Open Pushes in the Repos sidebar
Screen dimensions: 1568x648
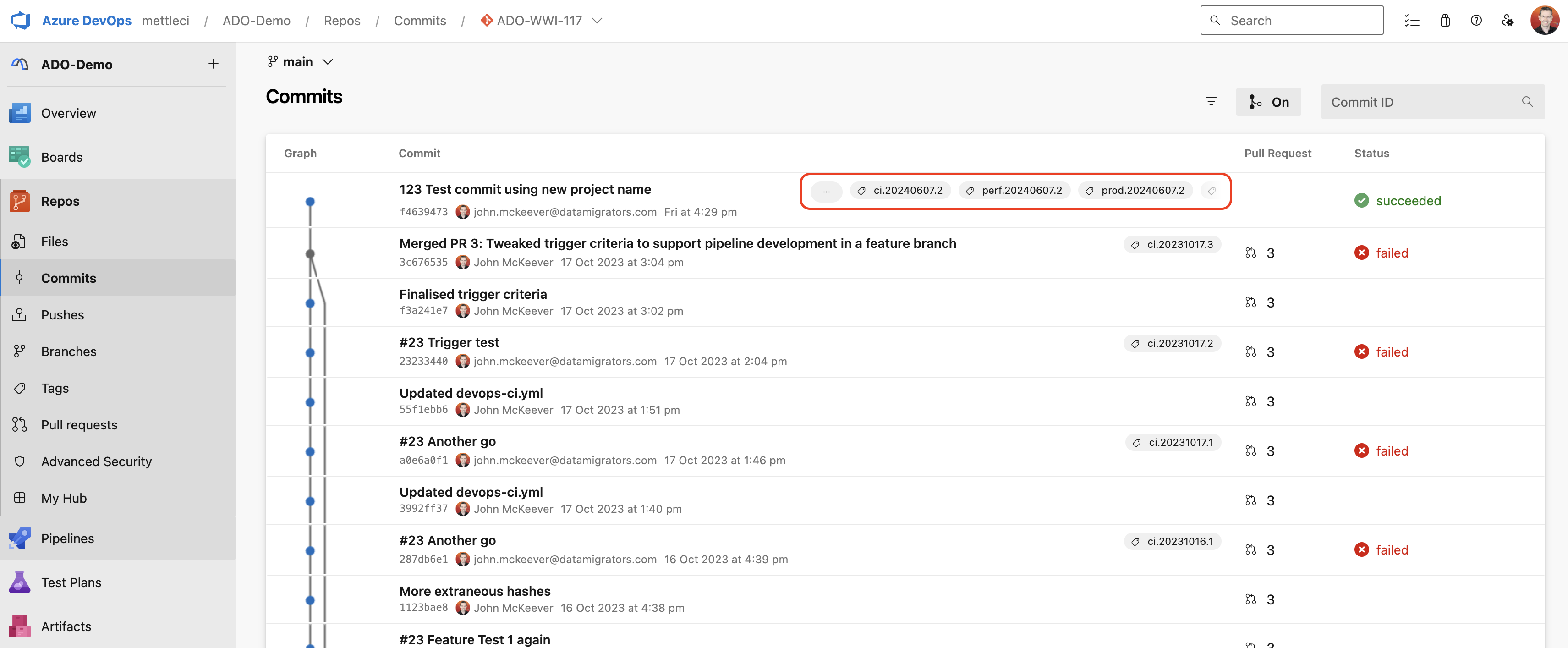pyautogui.click(x=62, y=315)
